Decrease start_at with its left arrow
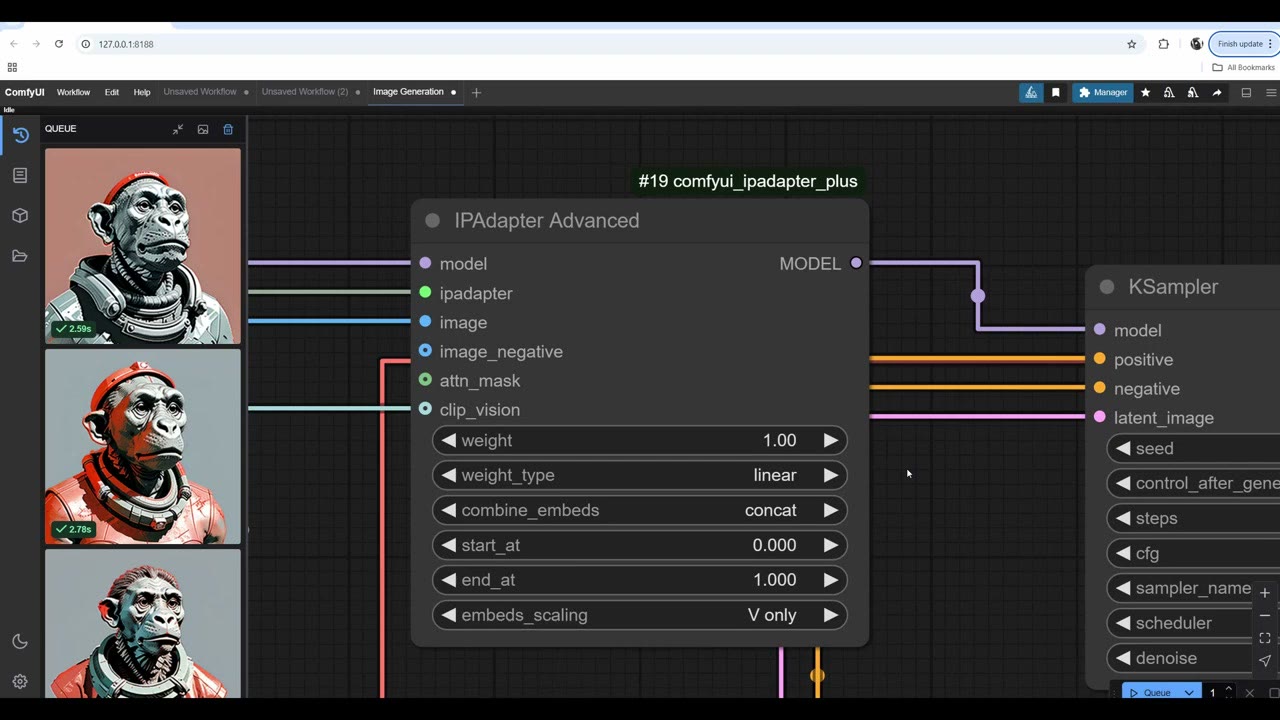 (449, 545)
